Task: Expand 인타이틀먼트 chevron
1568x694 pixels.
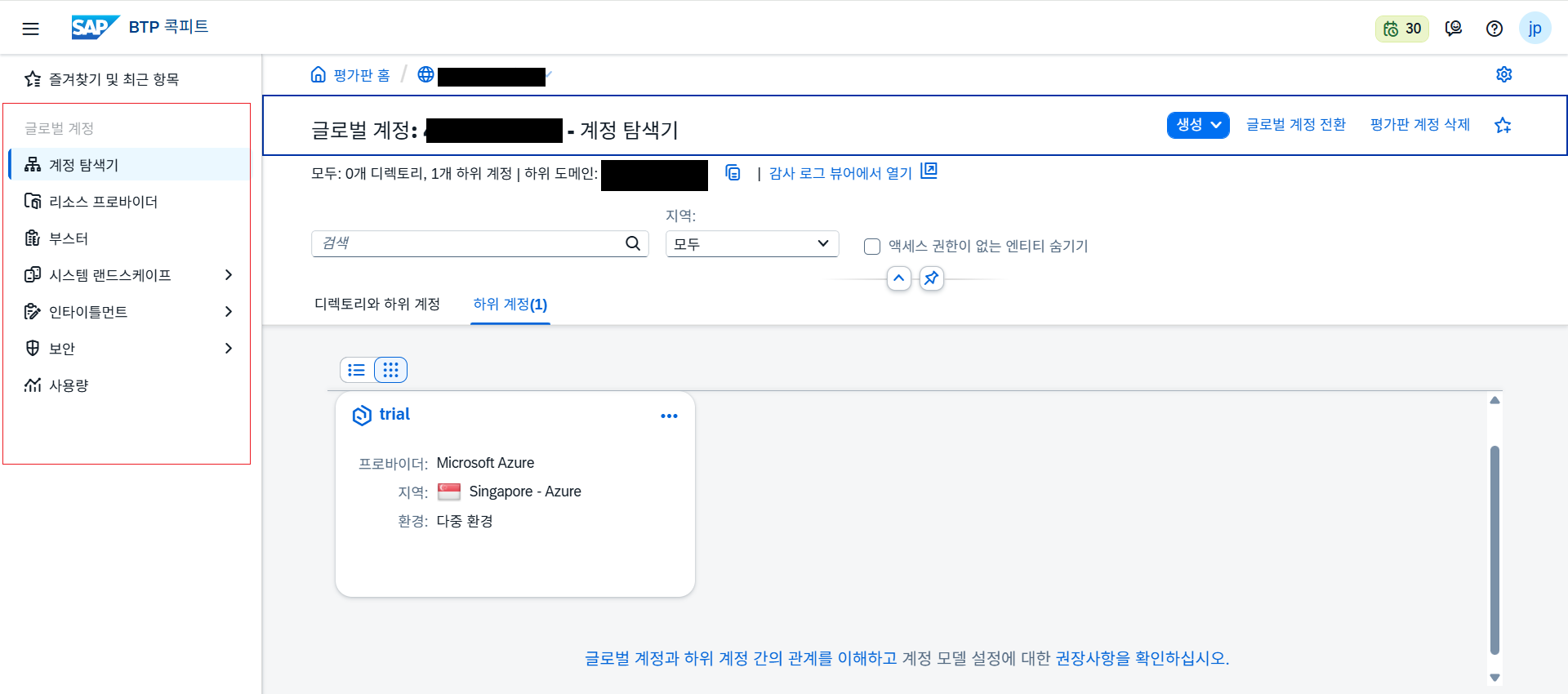Action: 229,312
